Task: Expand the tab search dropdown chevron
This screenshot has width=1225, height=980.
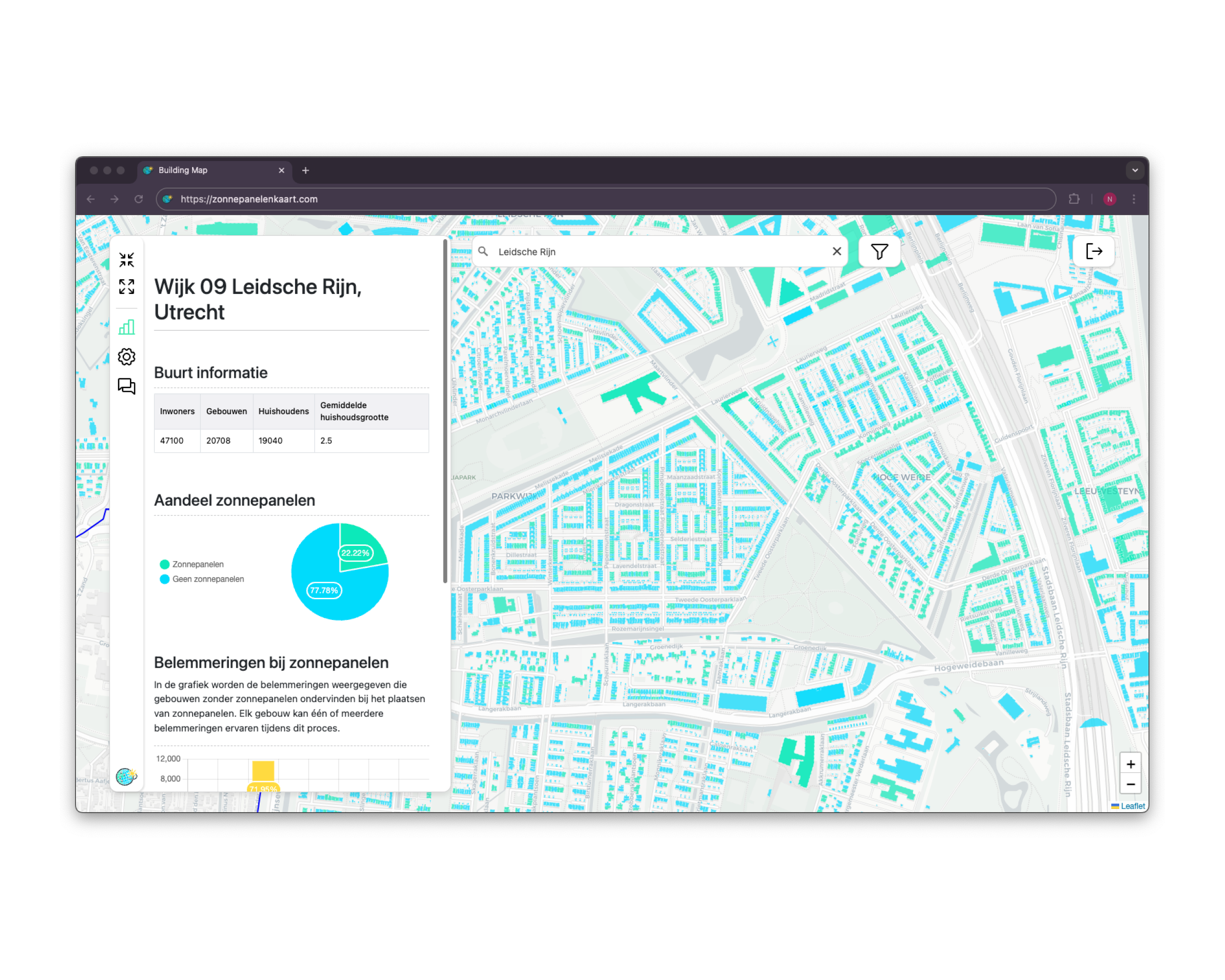Action: [1135, 171]
